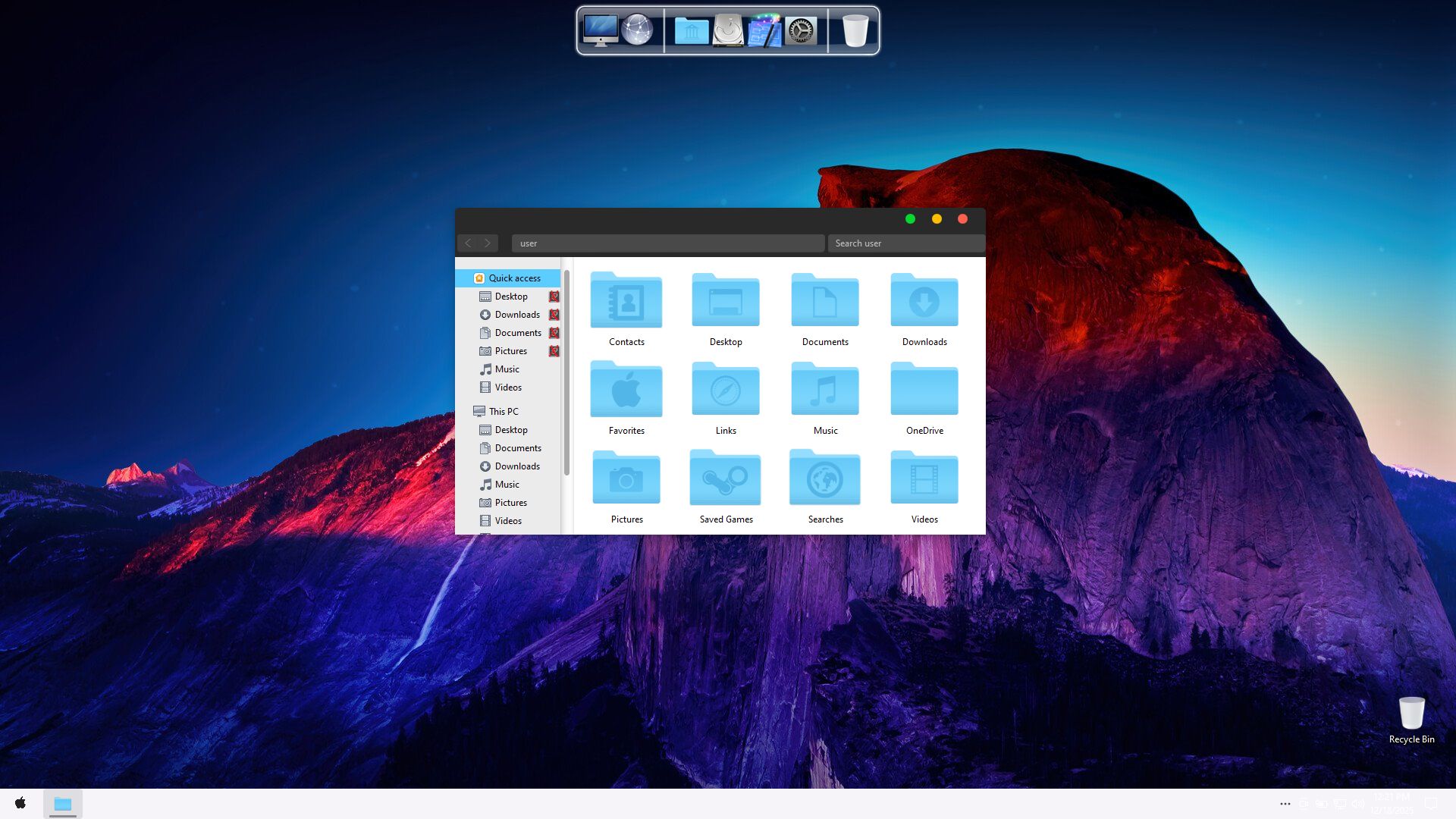Click the System Preferences gear in dock
Screen dimensions: 1456x819
[x=801, y=31]
